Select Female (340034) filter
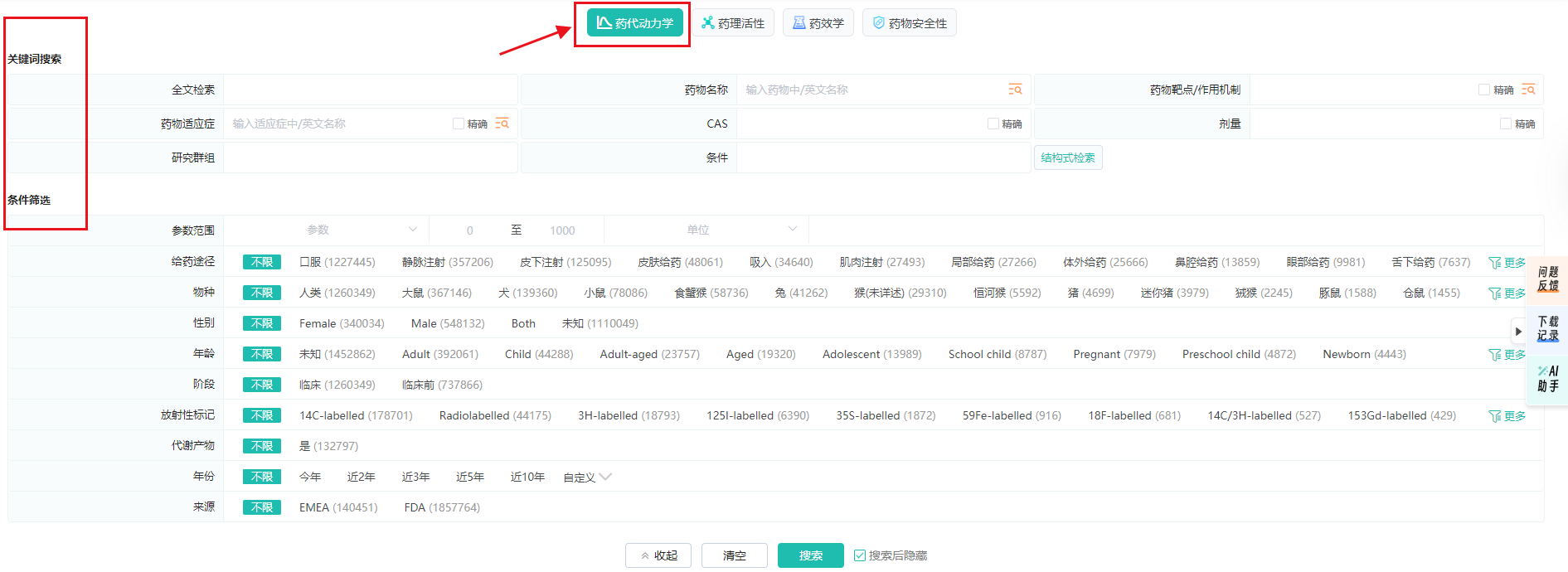The width and height of the screenshot is (1568, 572). [342, 323]
